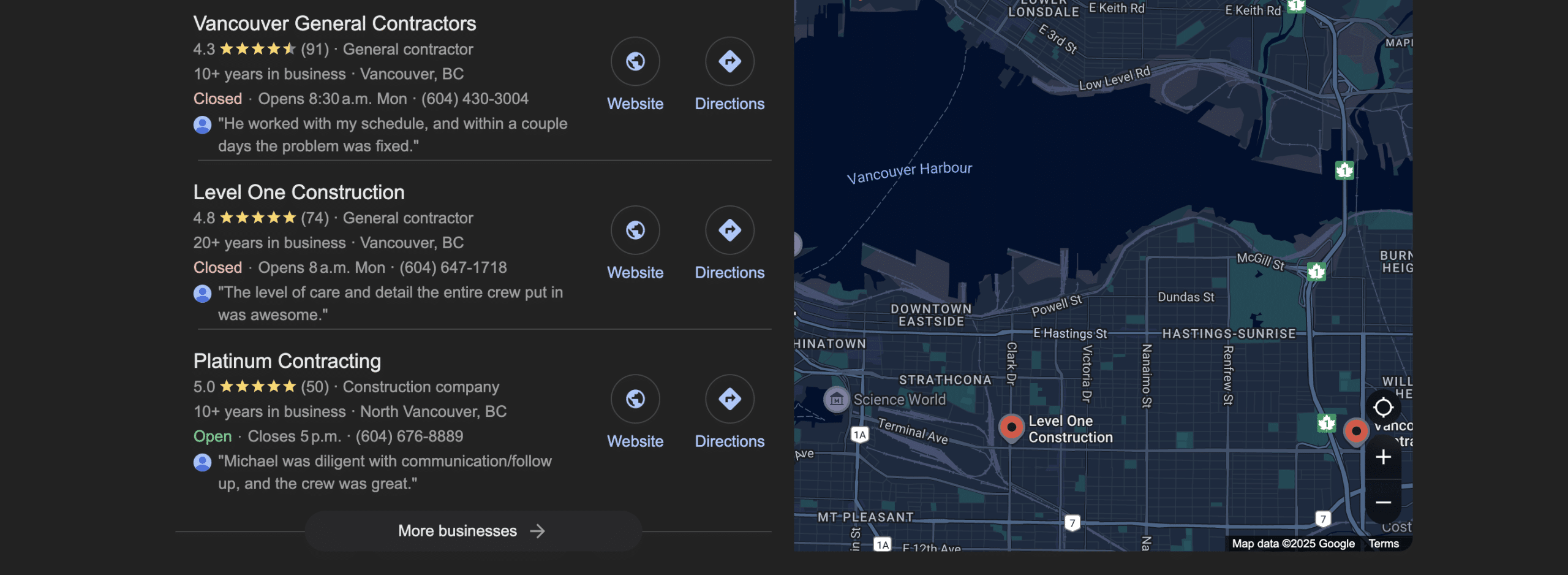Viewport: 1568px width, 575px height.
Task: Click Website label under Level One Construction
Action: coord(635,272)
